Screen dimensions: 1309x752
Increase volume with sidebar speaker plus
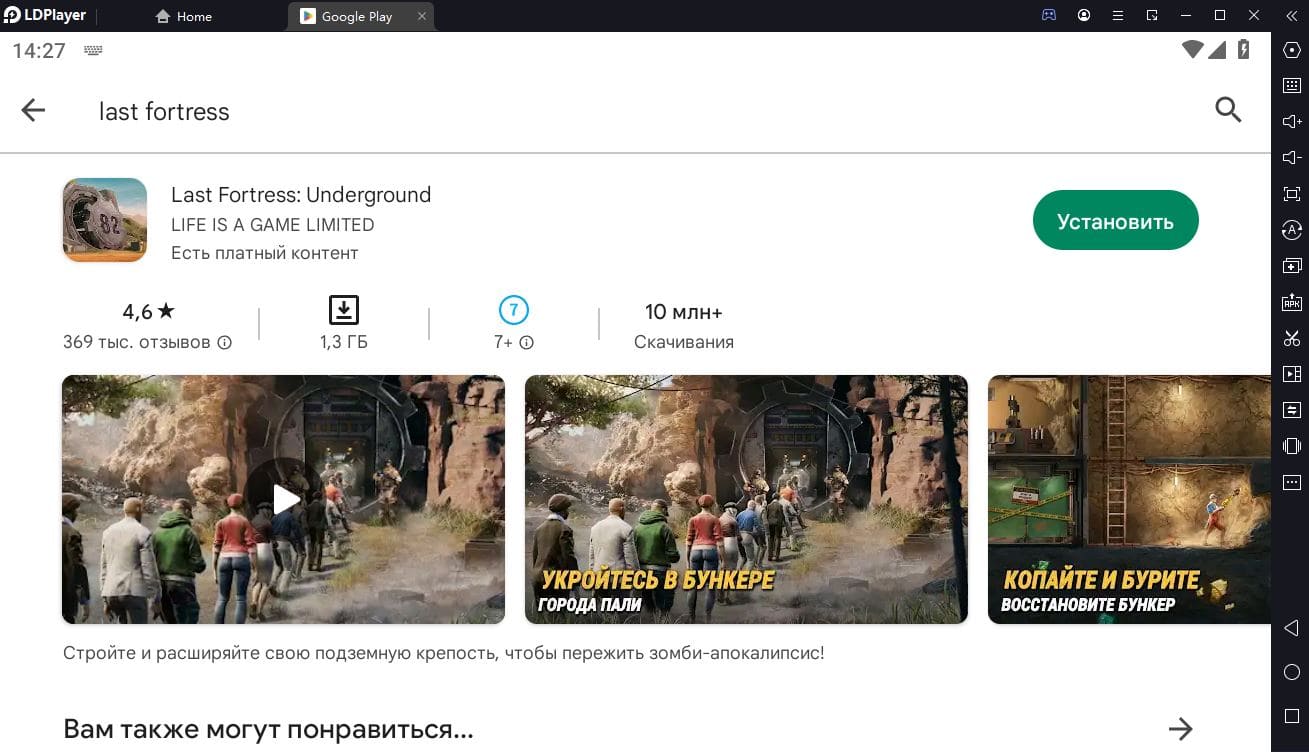pos(1291,122)
